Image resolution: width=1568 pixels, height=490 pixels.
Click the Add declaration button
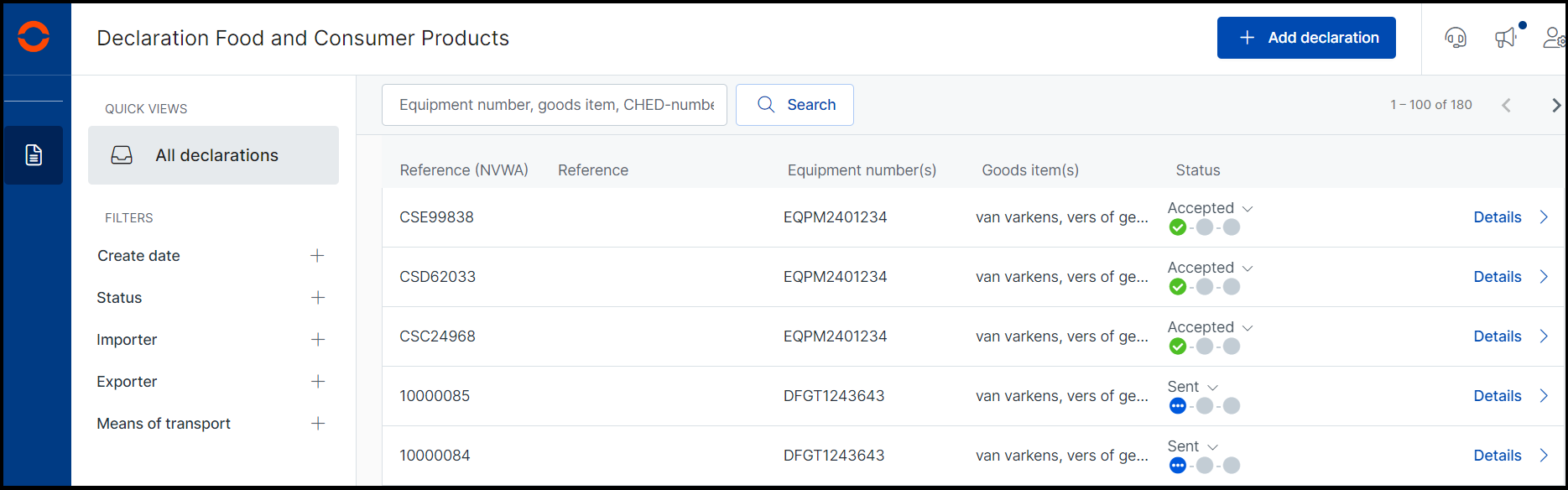[1306, 38]
